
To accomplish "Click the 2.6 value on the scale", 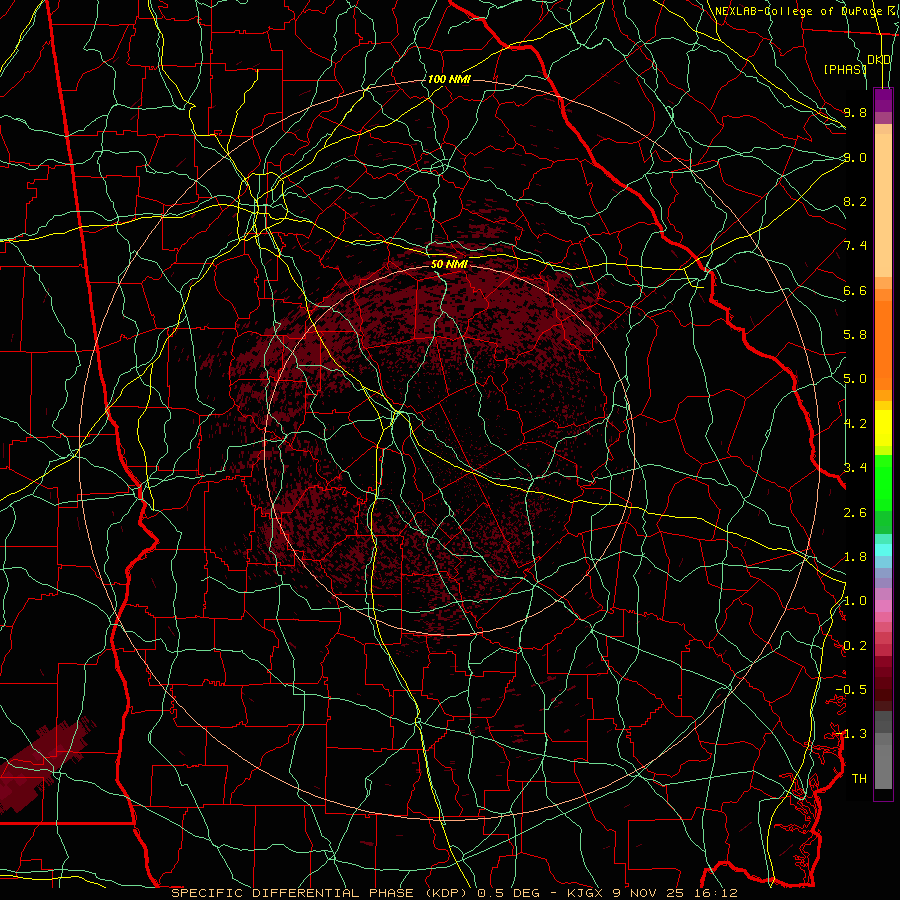I will 855,512.
